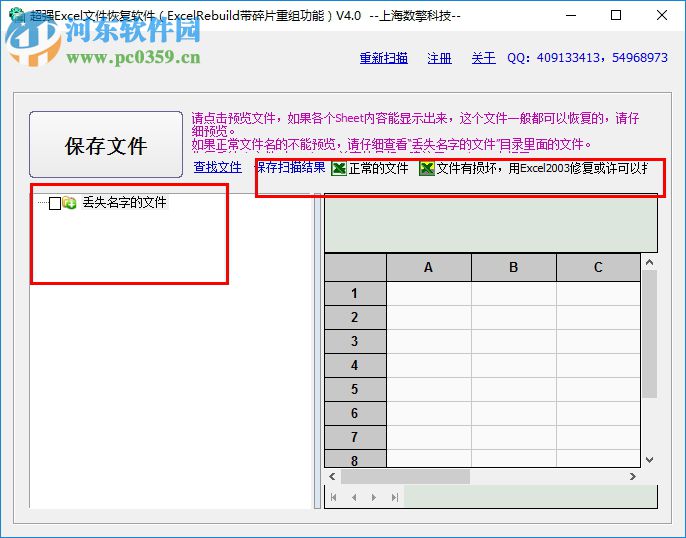Click the QQ contact number text
The width and height of the screenshot is (686, 538).
point(588,58)
